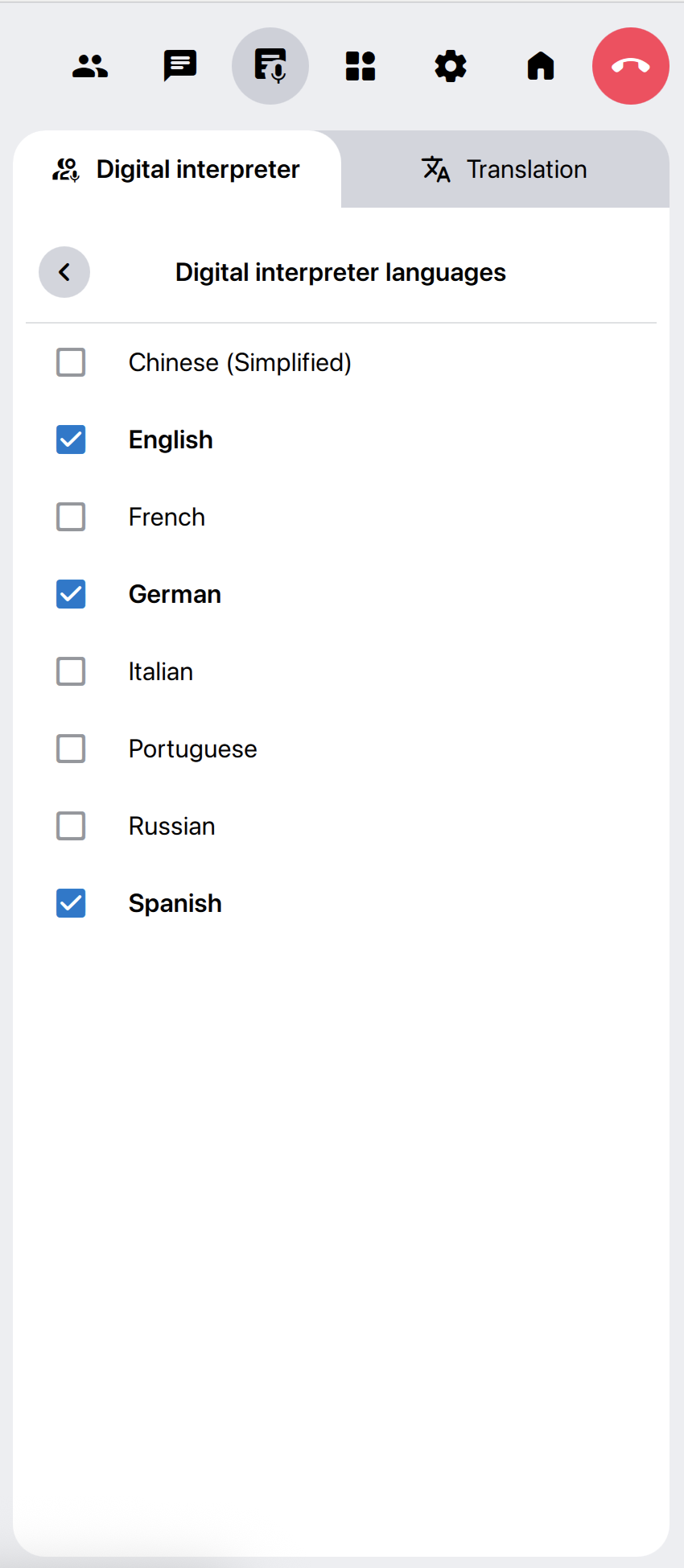Deselect the Spanish language checkbox
The height and width of the screenshot is (1568, 684).
(71, 903)
